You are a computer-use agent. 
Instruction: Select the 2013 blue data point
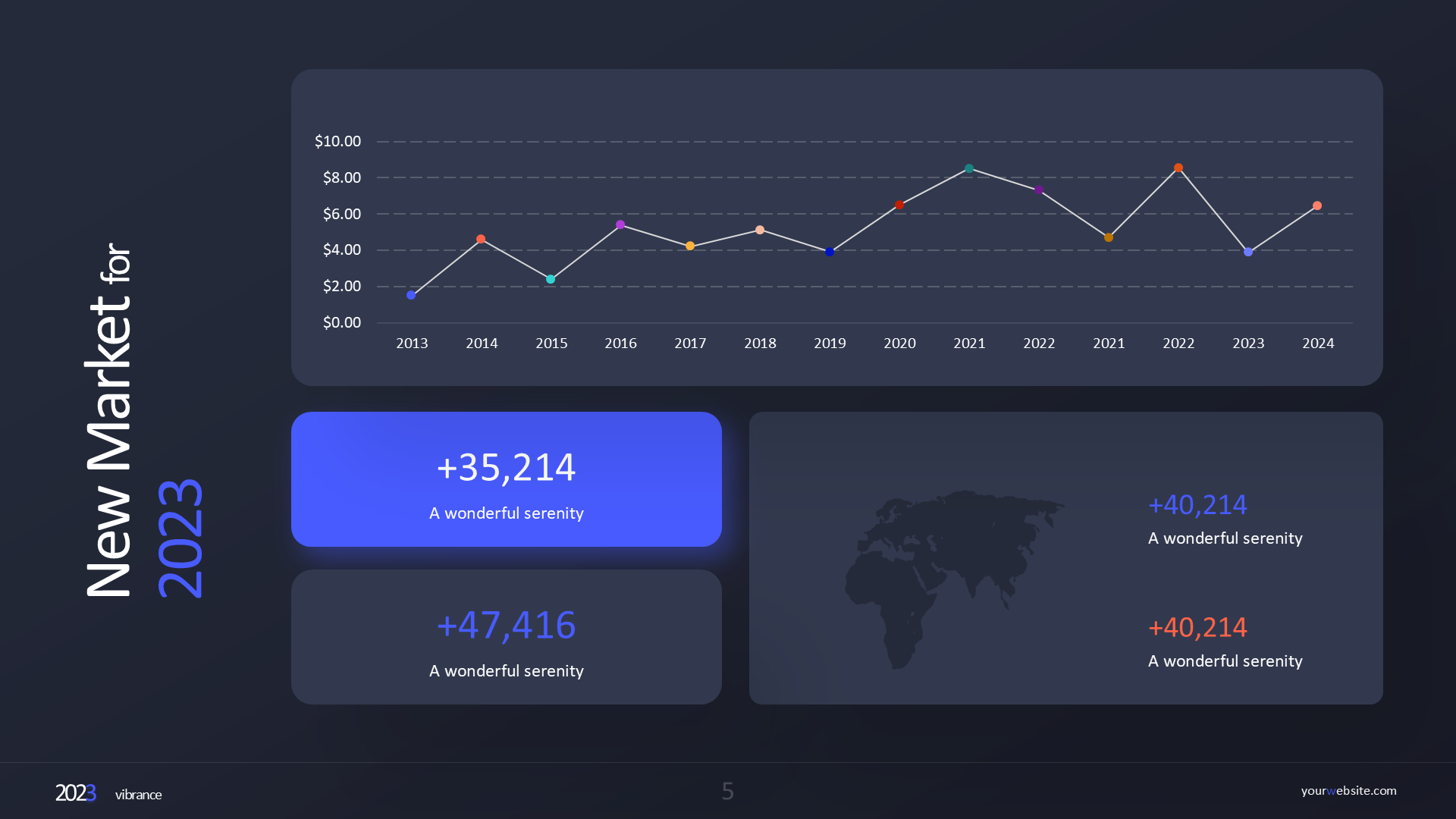412,294
